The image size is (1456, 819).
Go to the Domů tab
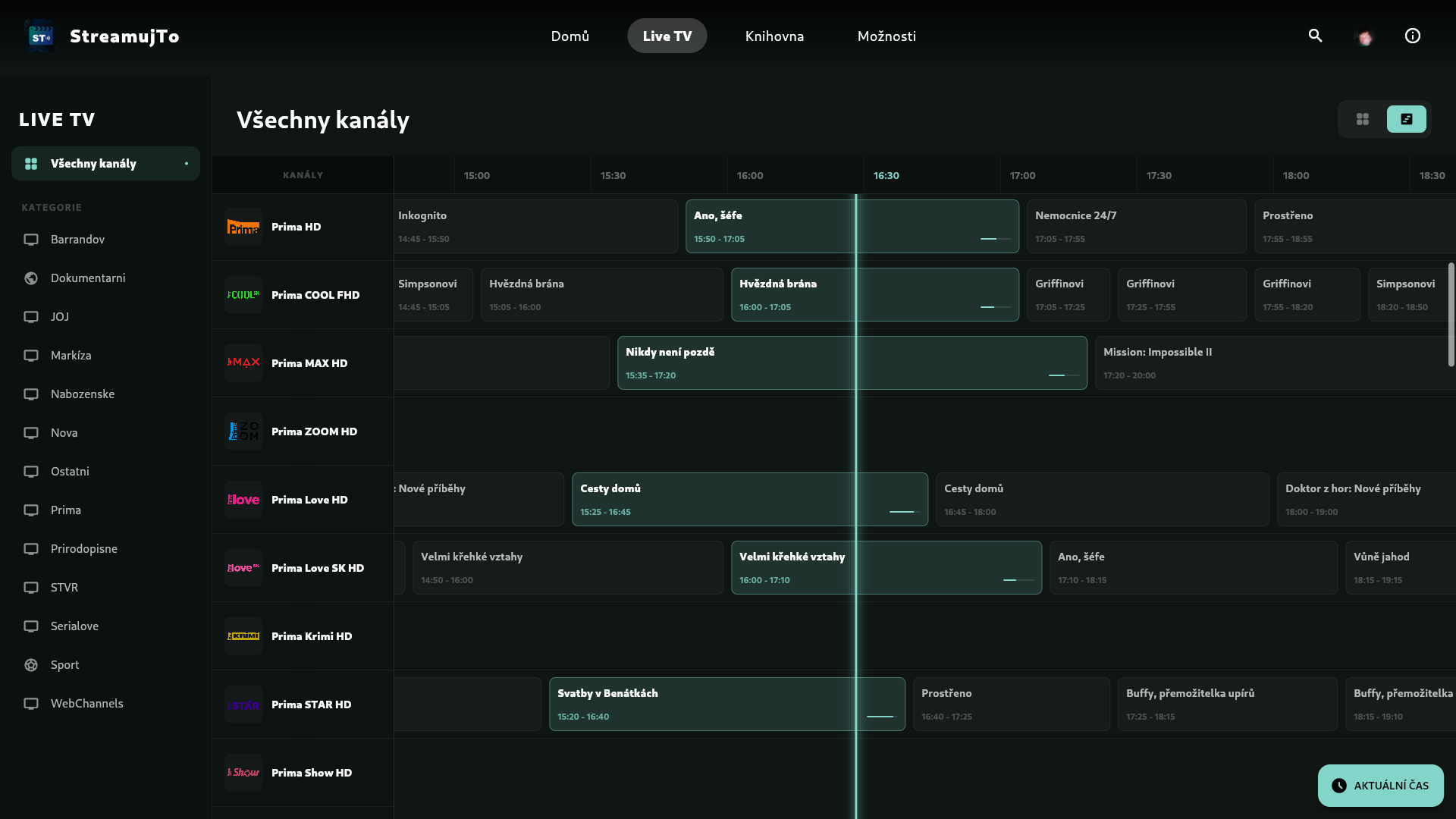[x=570, y=36]
